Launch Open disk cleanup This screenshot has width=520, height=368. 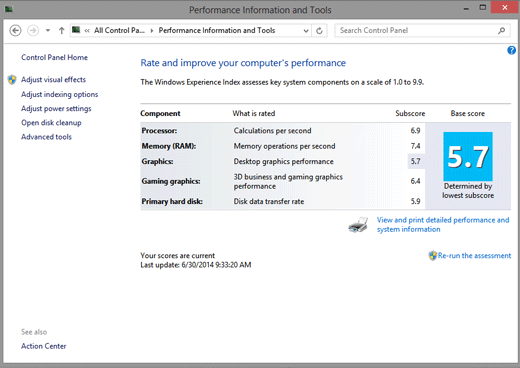coord(51,123)
